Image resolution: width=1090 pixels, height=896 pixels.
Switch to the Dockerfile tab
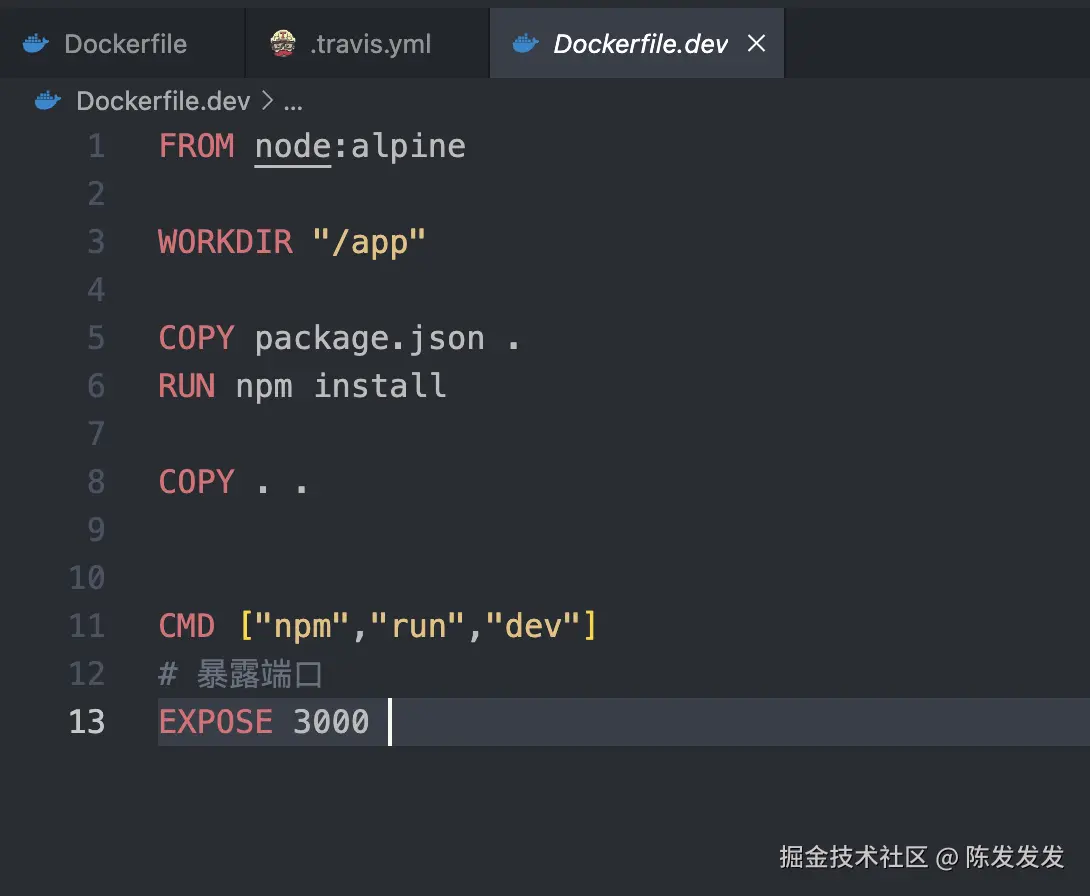coord(125,44)
